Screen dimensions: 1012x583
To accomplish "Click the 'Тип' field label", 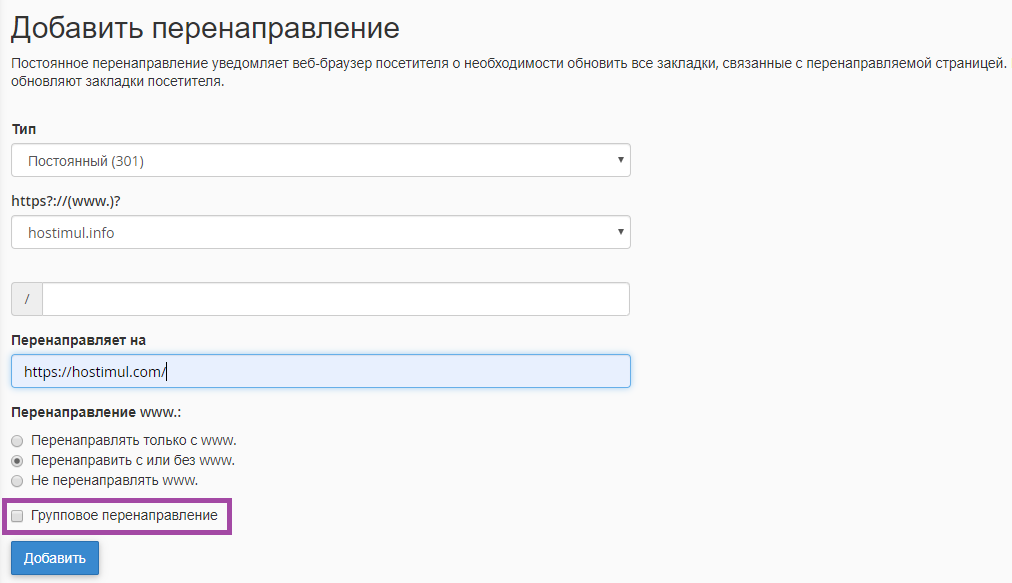I will pyautogui.click(x=24, y=129).
